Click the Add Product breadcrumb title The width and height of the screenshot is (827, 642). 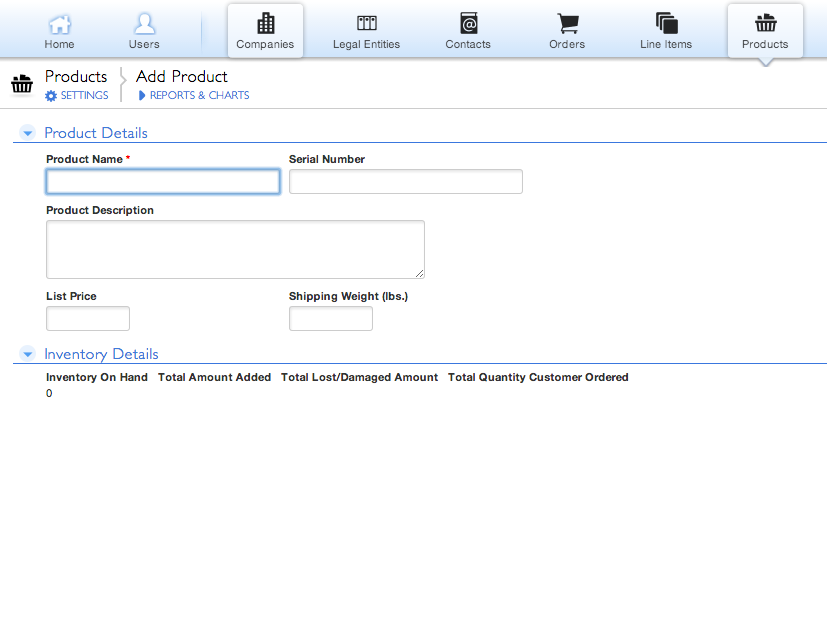click(181, 76)
